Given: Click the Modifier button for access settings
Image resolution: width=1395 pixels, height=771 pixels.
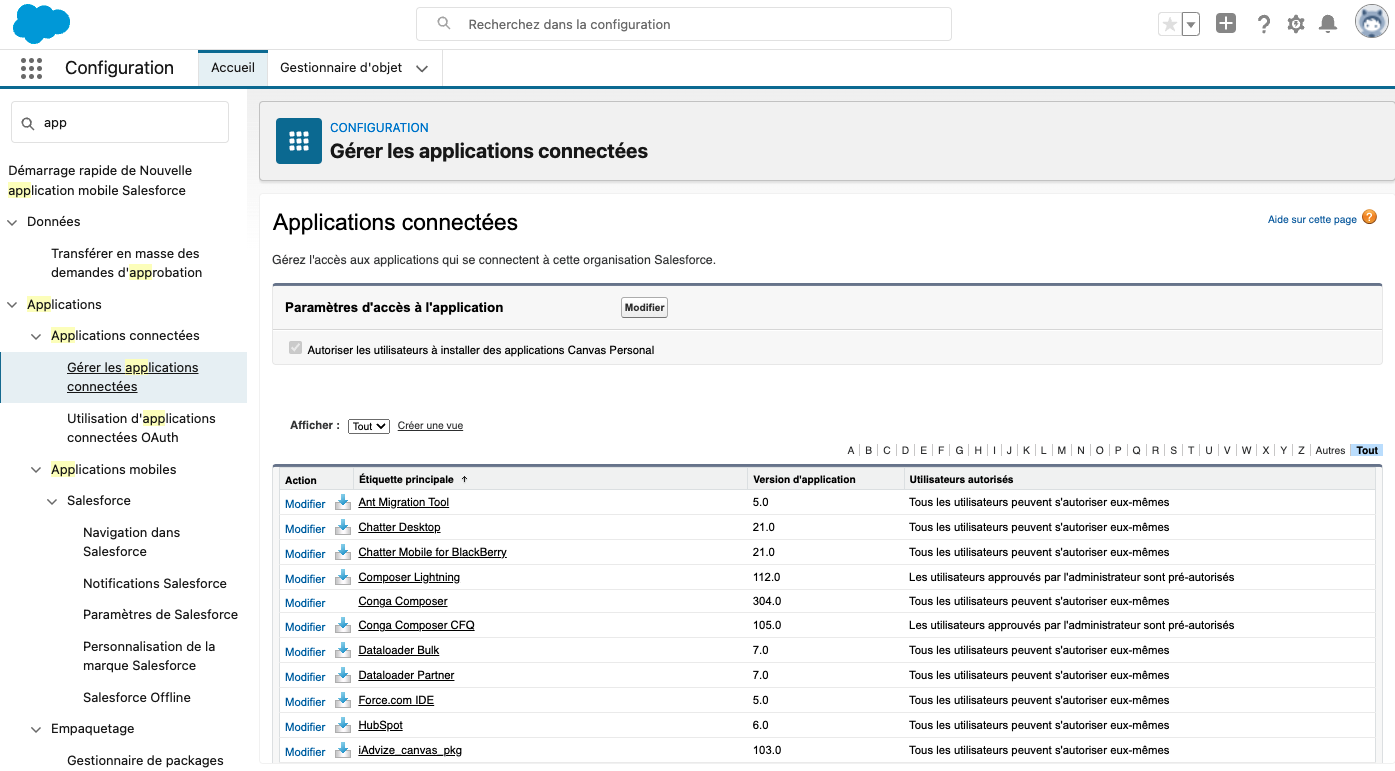Looking at the screenshot, I should (x=644, y=308).
